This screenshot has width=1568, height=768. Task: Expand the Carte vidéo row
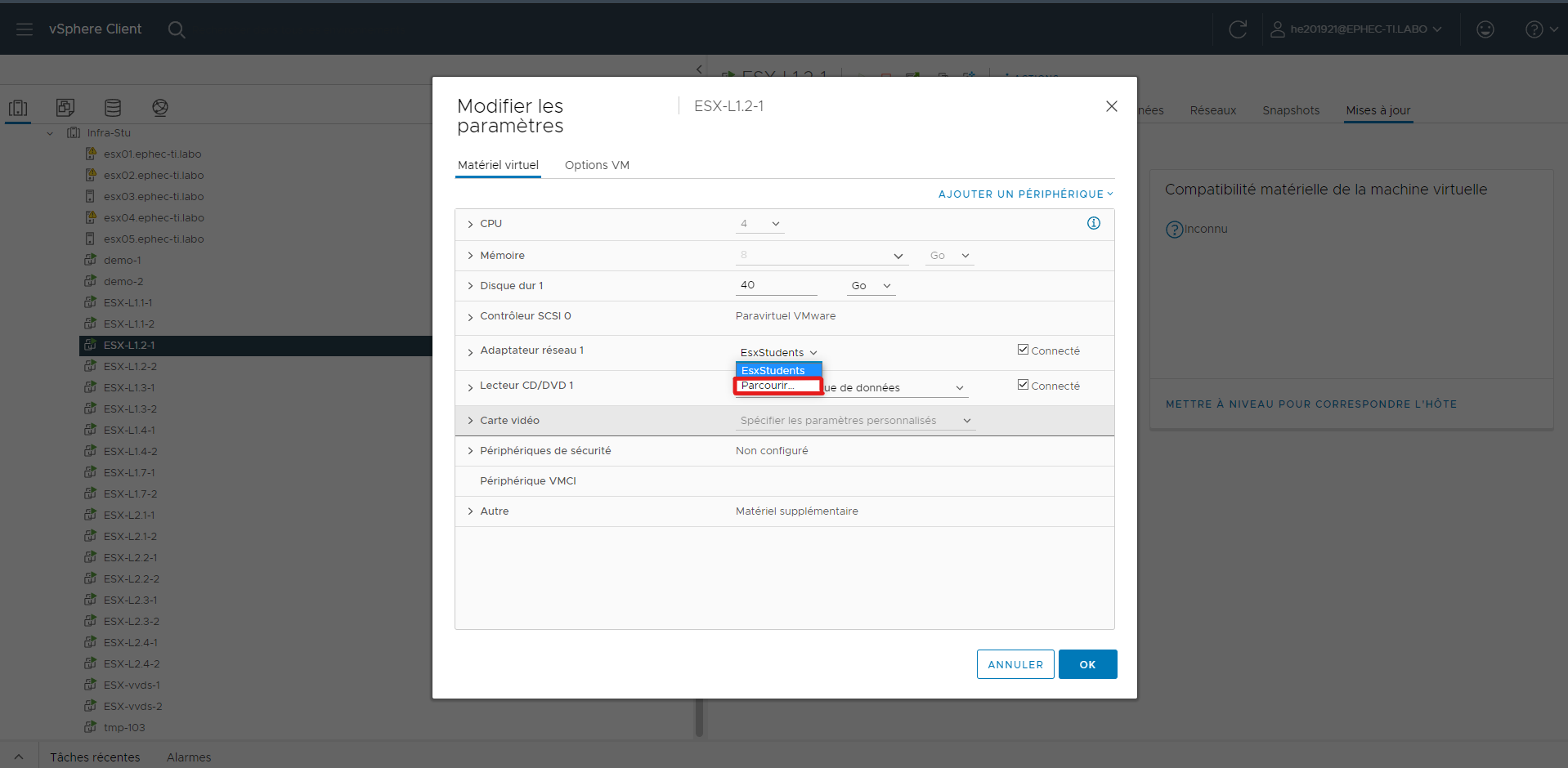pyautogui.click(x=470, y=421)
